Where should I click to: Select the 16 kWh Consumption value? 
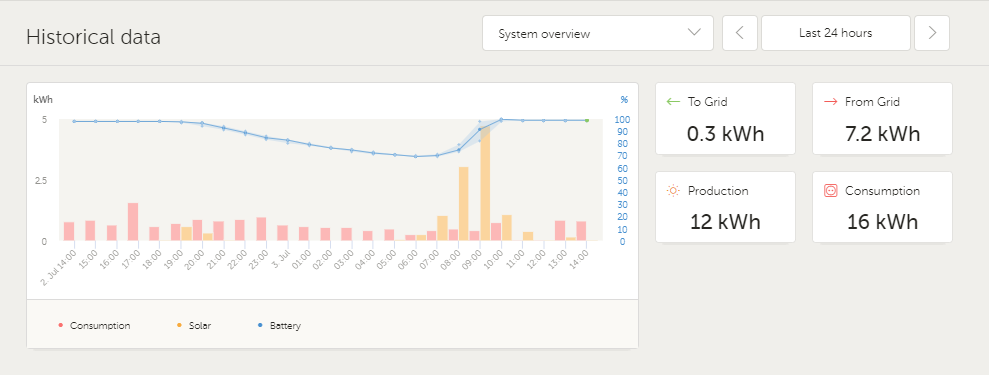click(x=882, y=222)
